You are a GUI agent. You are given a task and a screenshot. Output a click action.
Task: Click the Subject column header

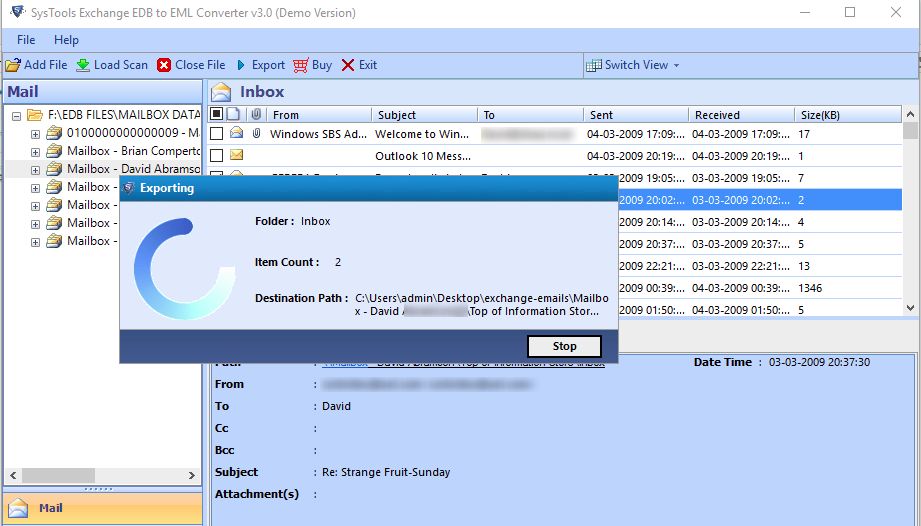tap(425, 114)
